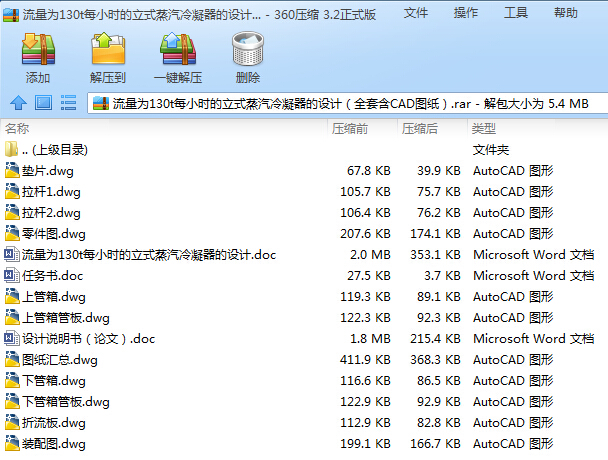Click Word icon of 流量为130t每小时...设计.doc
This screenshot has width=608, height=460.
tap(12, 254)
